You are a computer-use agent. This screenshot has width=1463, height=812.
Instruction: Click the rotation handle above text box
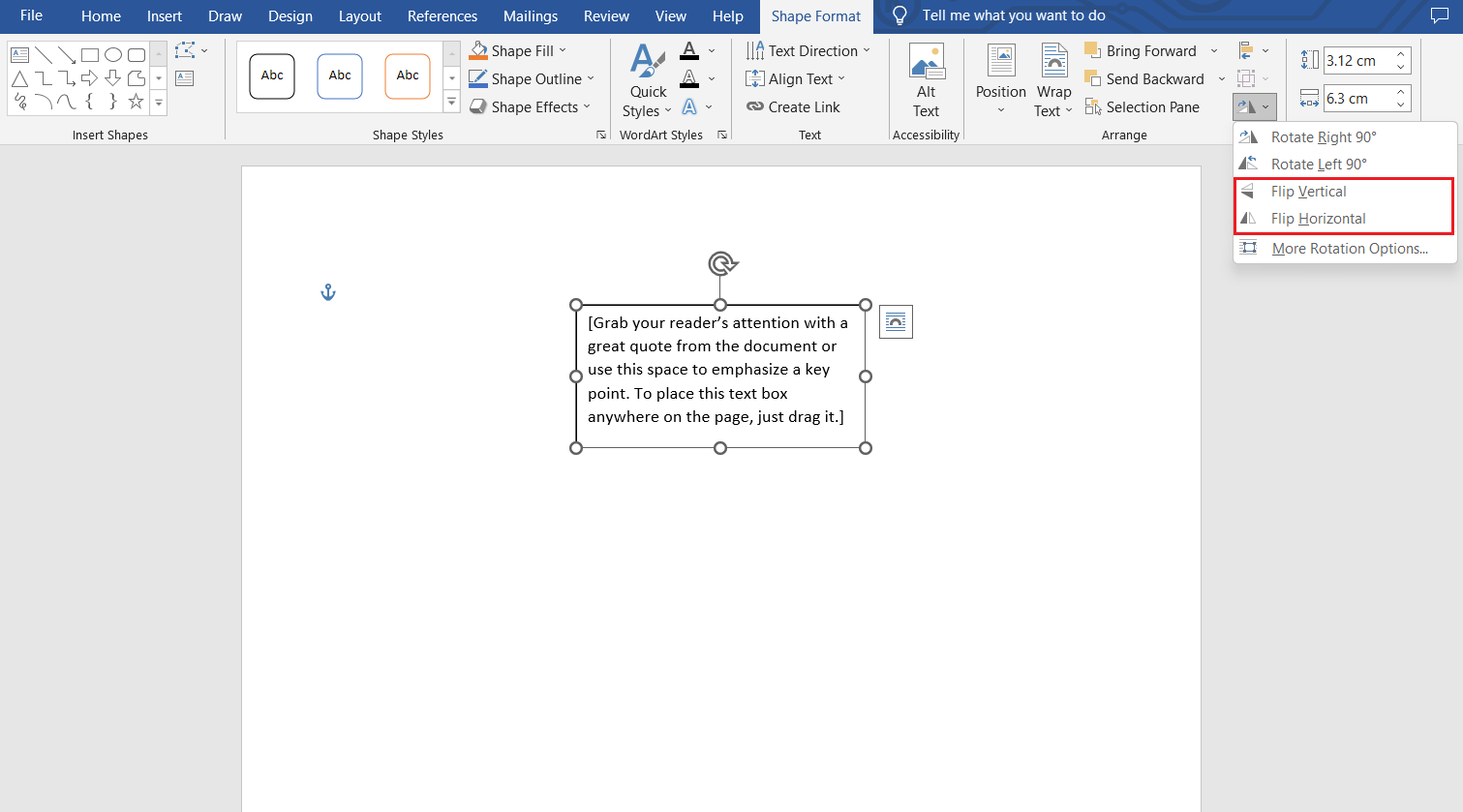point(722,263)
